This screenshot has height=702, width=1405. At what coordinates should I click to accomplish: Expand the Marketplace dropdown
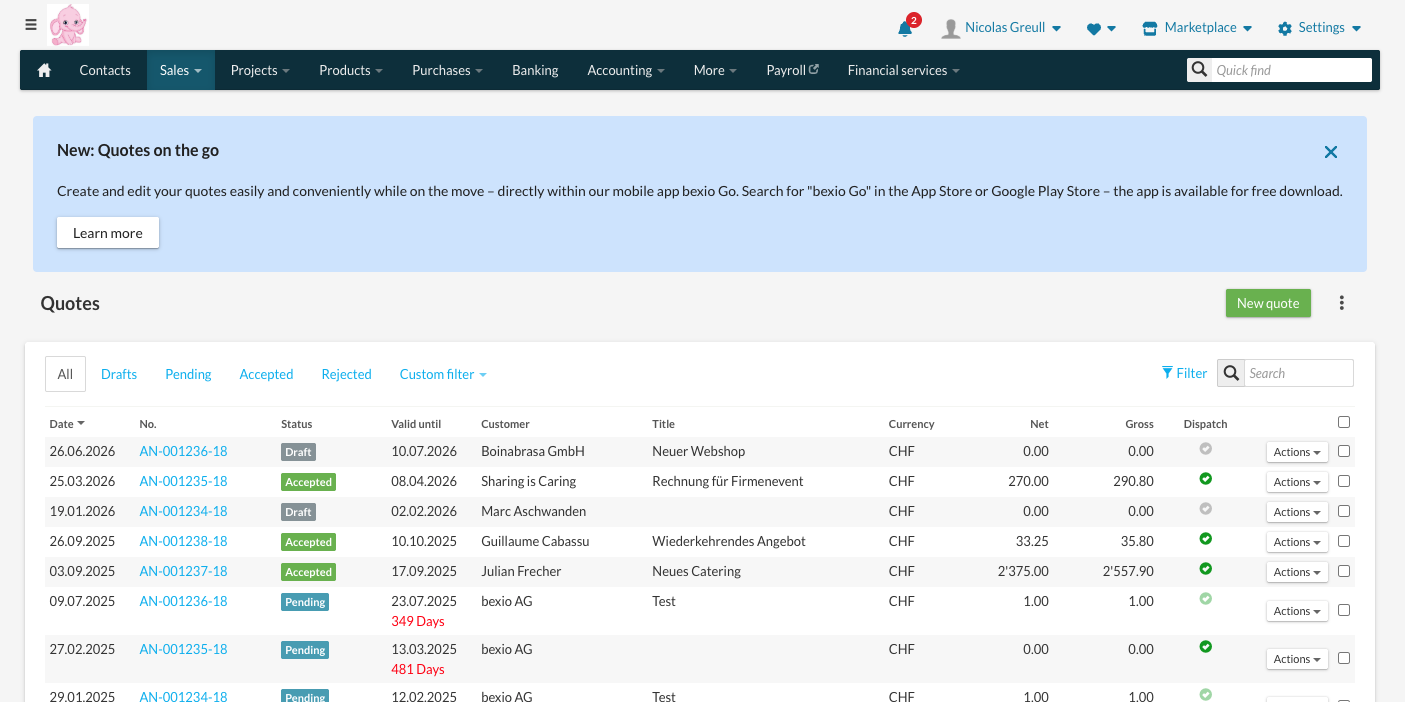pyautogui.click(x=1198, y=28)
